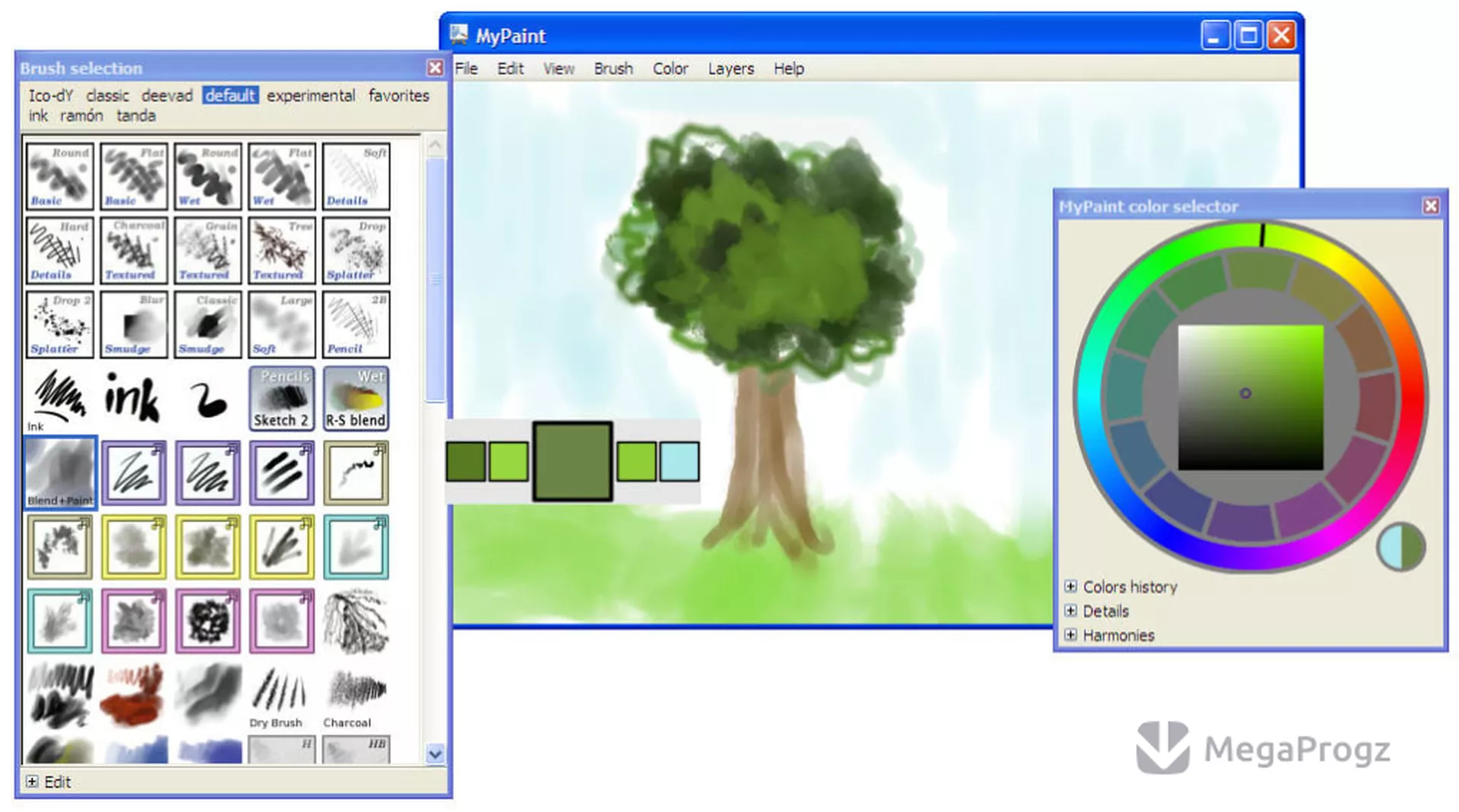Expand the Edit section in Brush selection
The height and width of the screenshot is (812, 1459).
pyautogui.click(x=32, y=782)
